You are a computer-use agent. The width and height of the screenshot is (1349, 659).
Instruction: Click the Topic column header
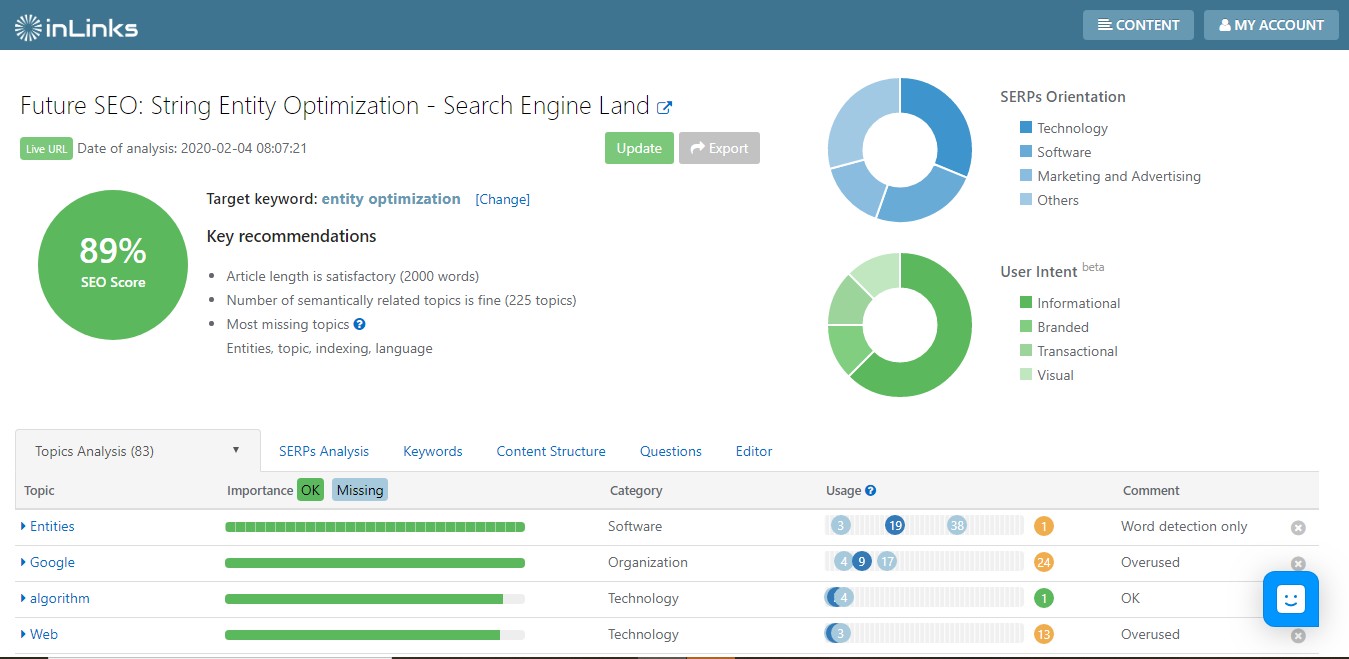pos(39,491)
